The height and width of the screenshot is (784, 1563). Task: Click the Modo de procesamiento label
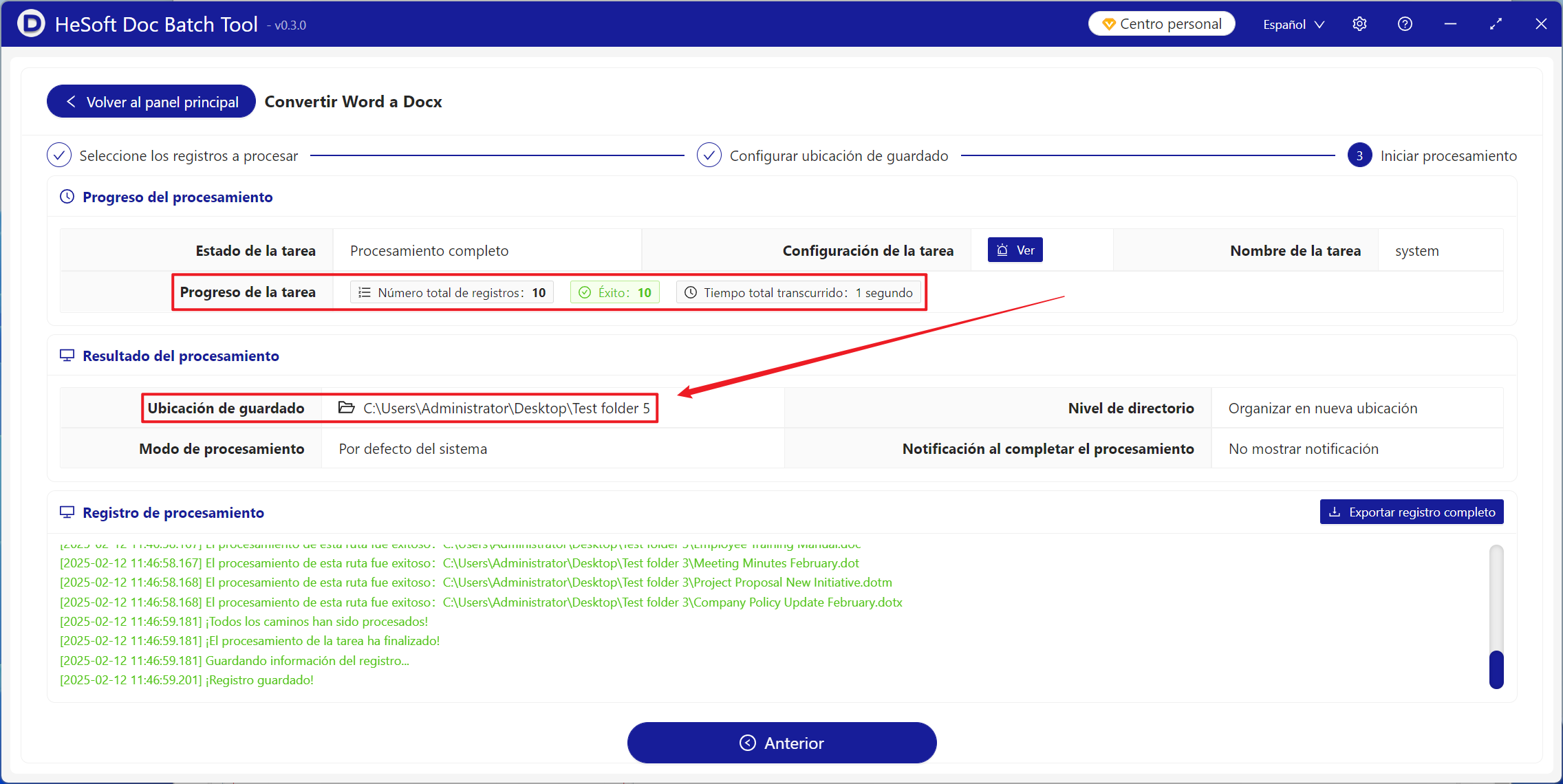click(222, 449)
